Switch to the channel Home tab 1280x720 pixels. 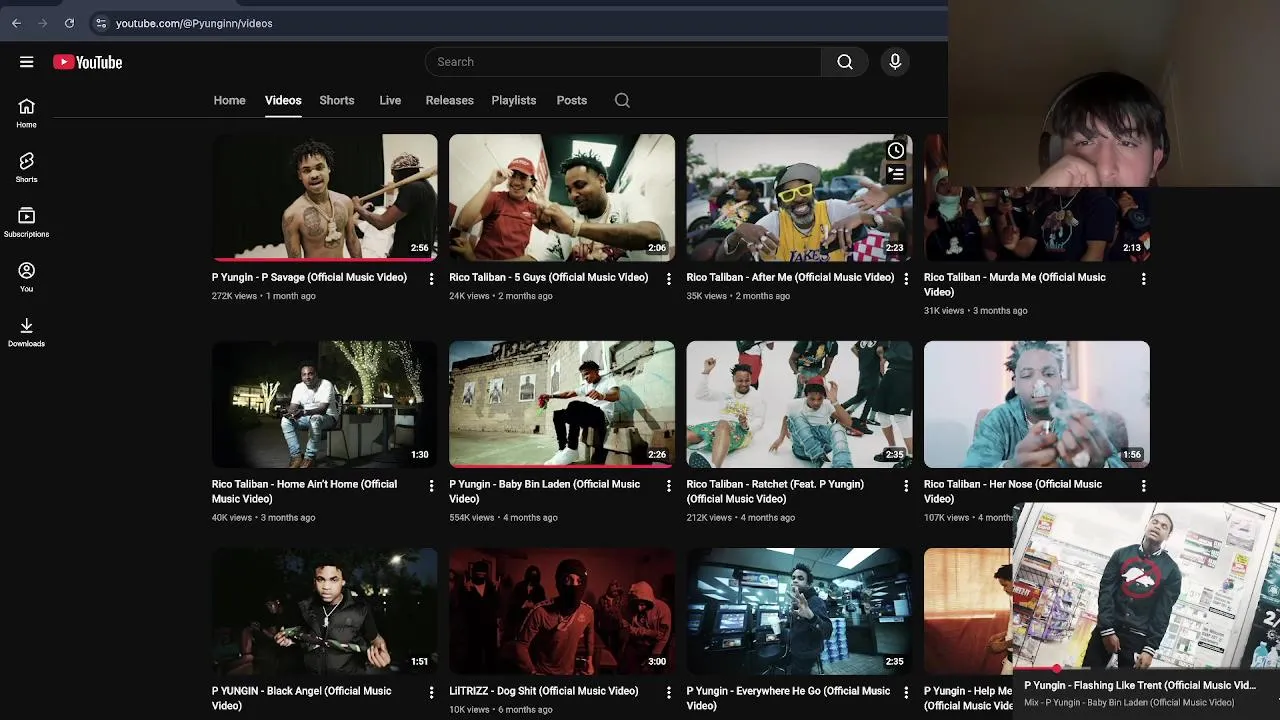tap(229, 100)
